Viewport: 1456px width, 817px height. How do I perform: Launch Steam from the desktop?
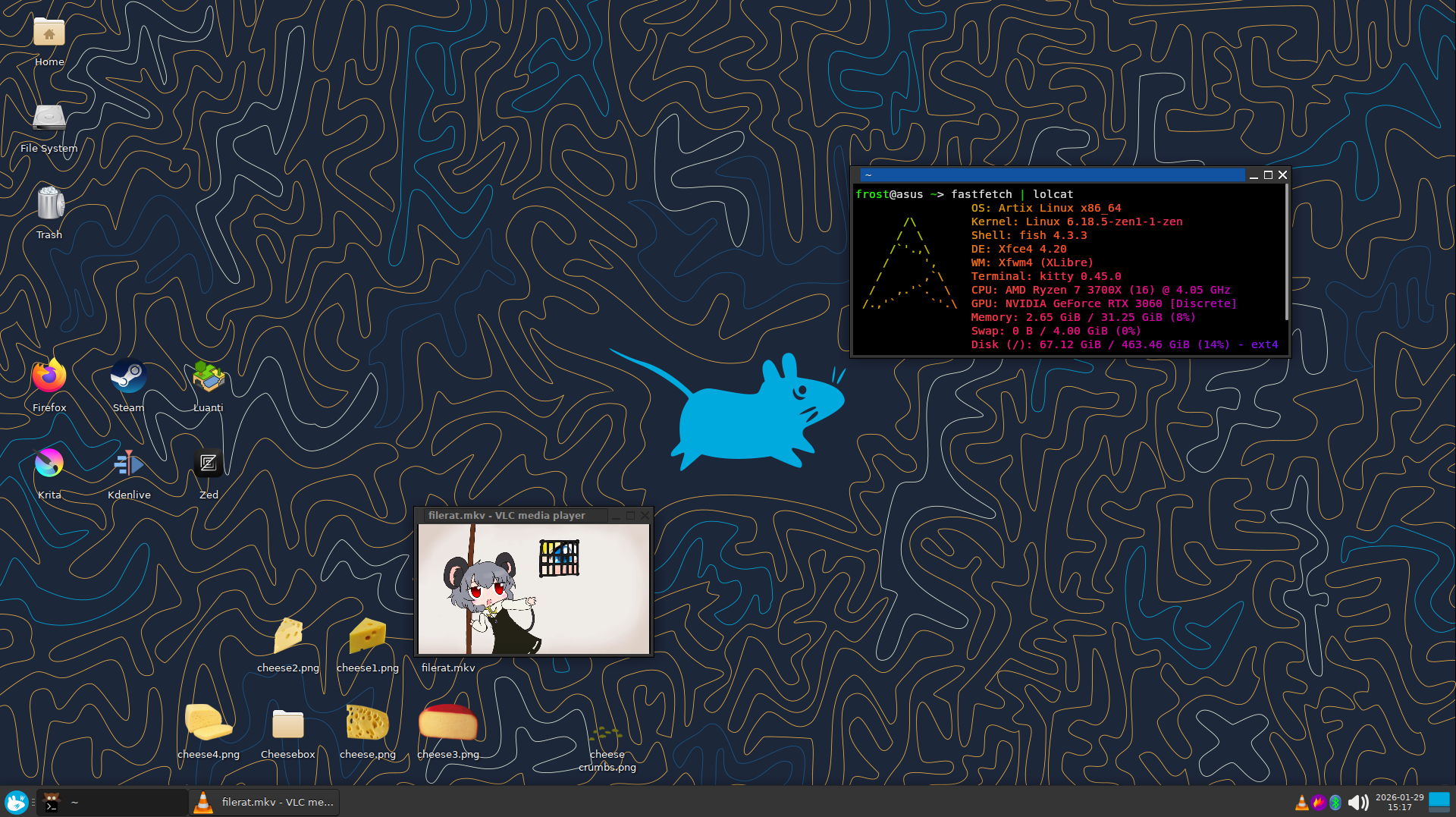(x=128, y=376)
